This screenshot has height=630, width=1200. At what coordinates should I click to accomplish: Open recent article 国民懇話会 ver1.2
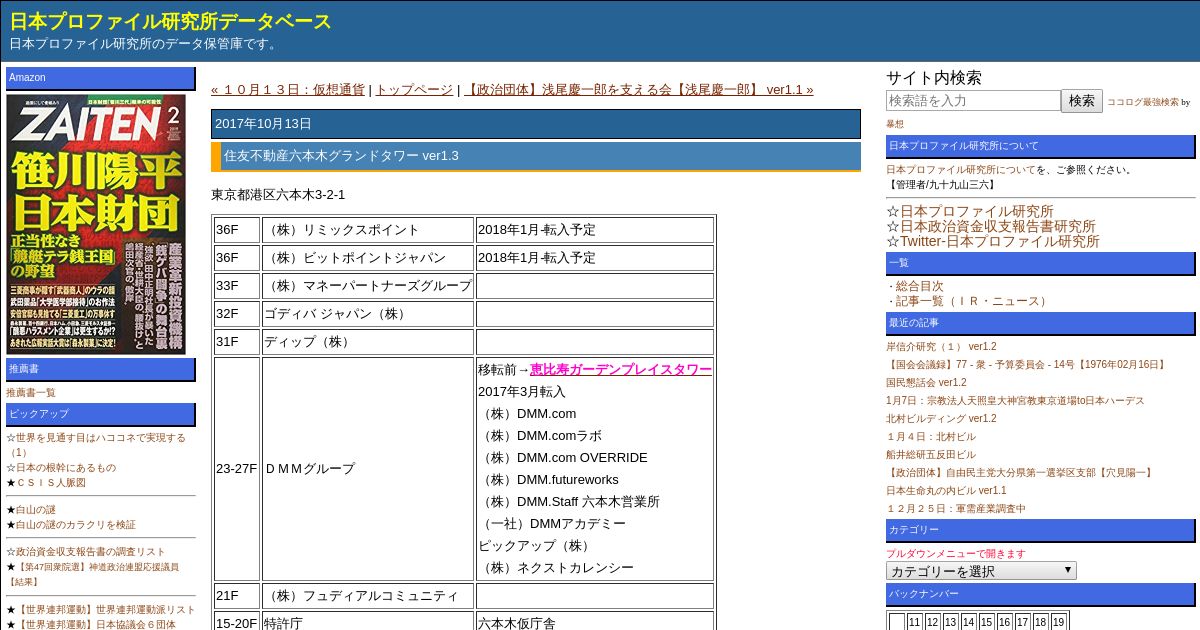926,383
